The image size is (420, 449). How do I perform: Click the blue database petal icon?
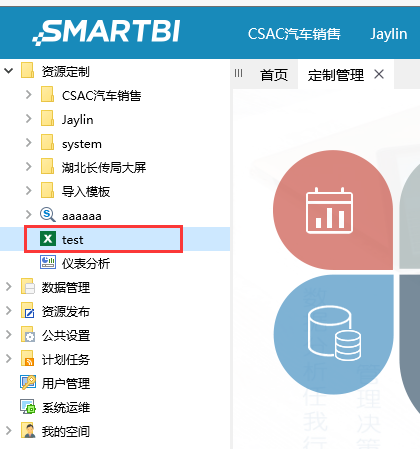[x=334, y=334]
